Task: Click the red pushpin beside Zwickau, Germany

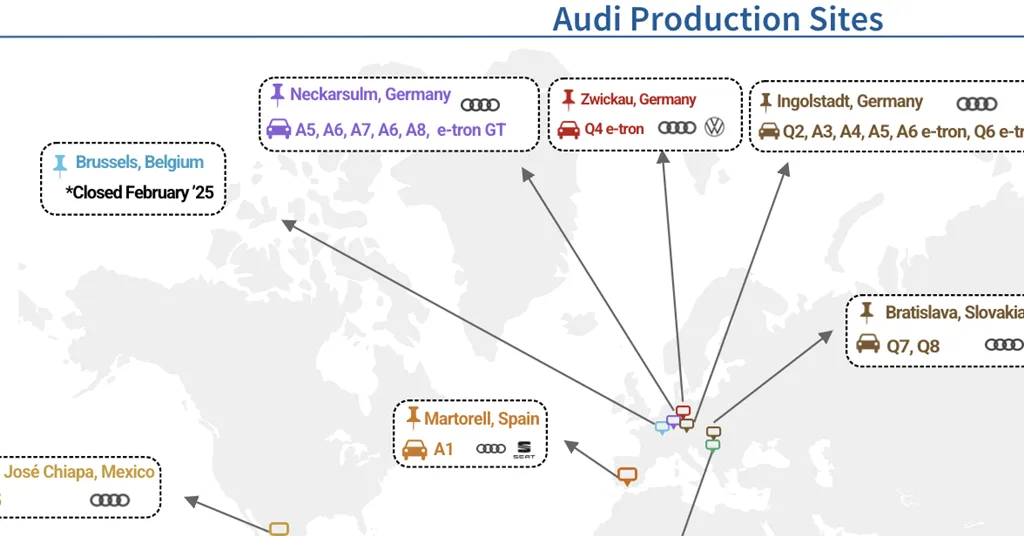Action: (568, 99)
